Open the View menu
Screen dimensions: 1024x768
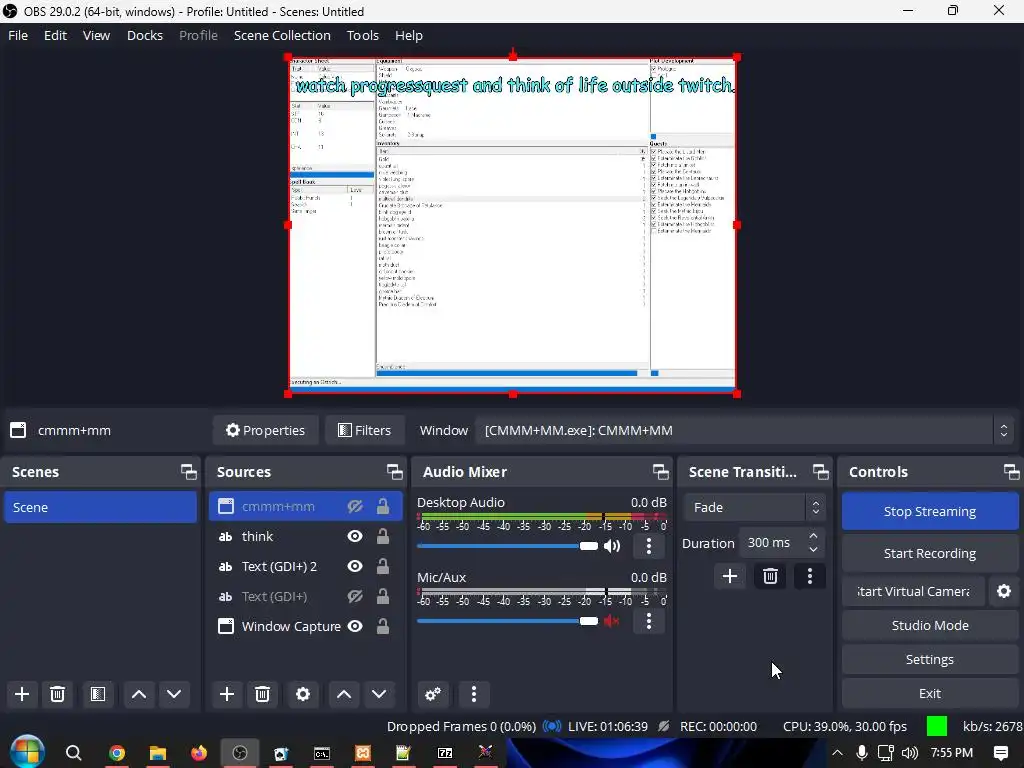(96, 35)
